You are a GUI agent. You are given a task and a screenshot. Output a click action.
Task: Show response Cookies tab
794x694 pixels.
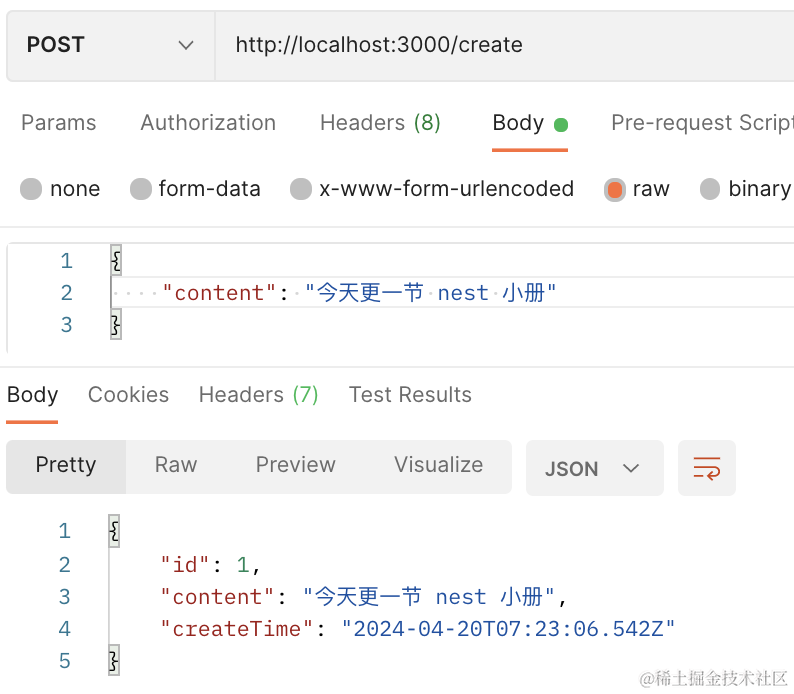click(x=128, y=395)
